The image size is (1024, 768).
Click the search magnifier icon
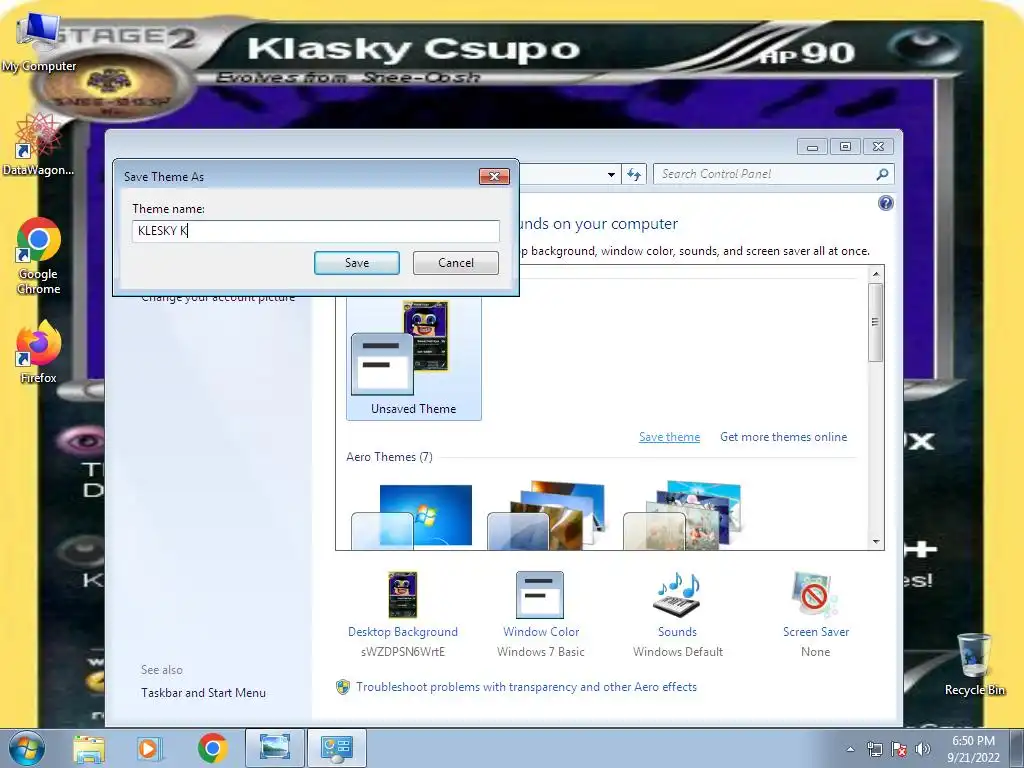(x=882, y=174)
